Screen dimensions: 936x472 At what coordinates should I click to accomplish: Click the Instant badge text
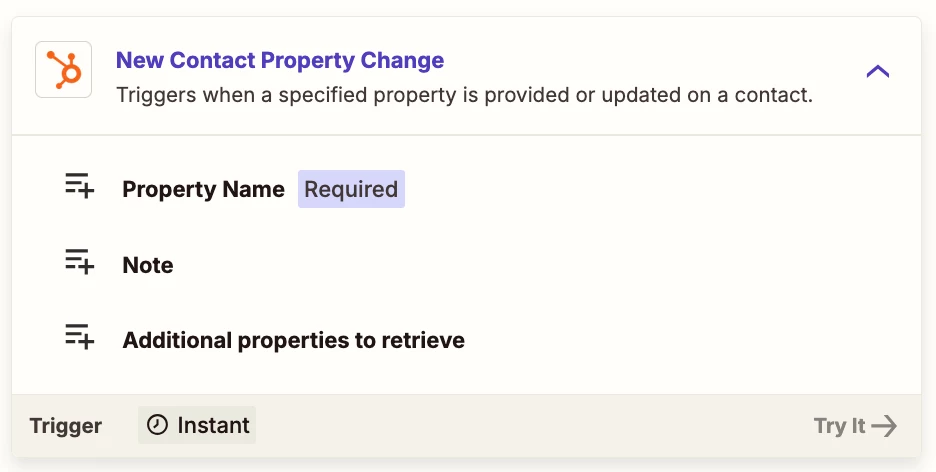214,425
